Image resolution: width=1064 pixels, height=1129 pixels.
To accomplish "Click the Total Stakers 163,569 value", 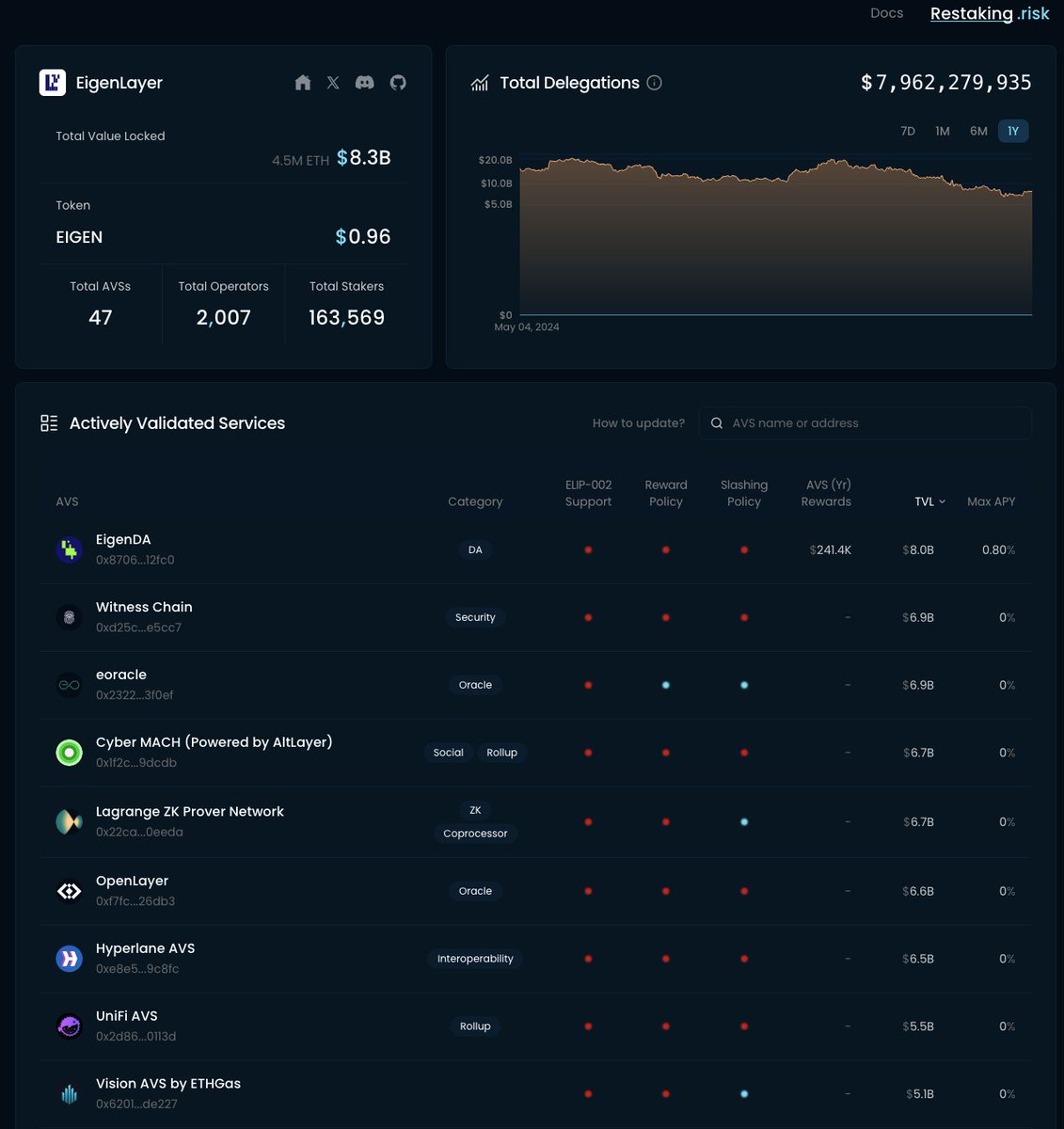I will 346,318.
